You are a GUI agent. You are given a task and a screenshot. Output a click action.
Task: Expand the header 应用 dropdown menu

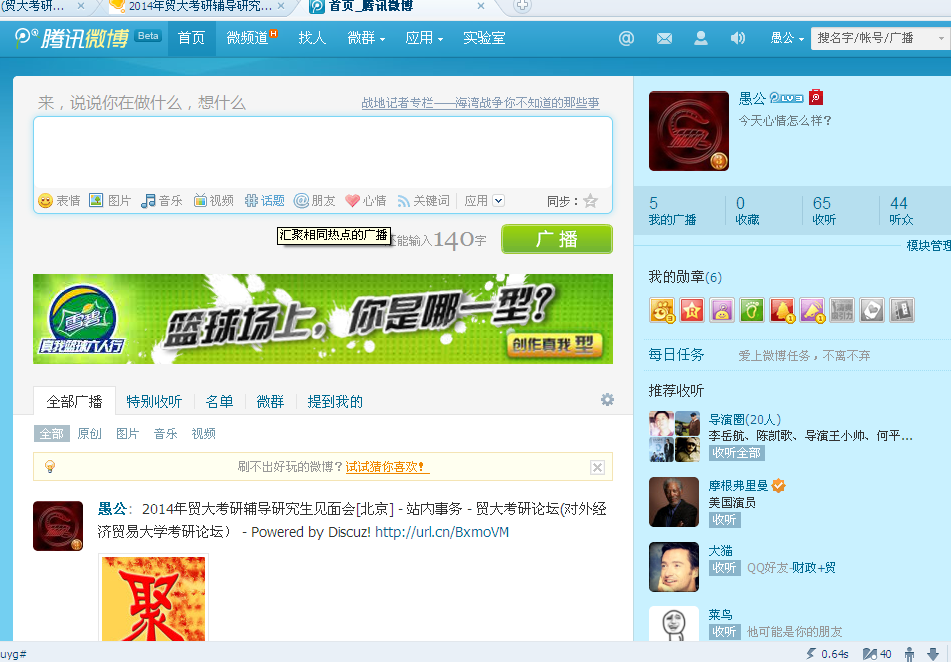424,38
